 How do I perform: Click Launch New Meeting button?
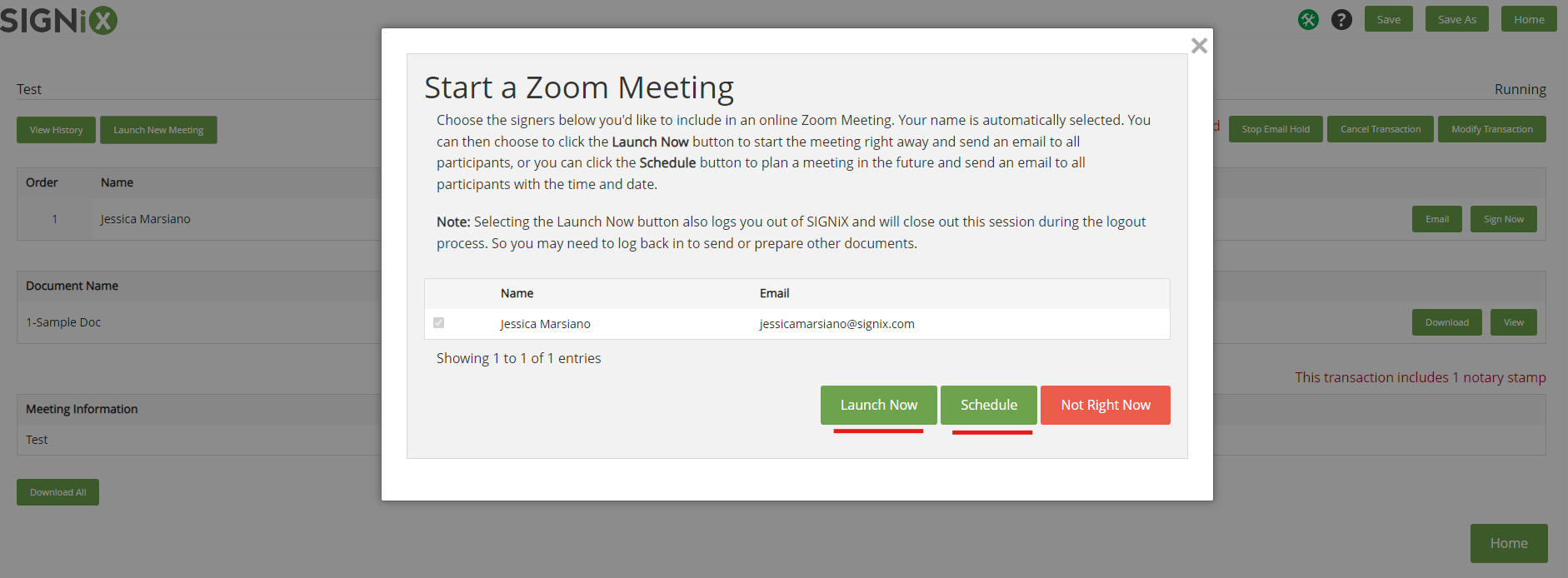tap(158, 130)
